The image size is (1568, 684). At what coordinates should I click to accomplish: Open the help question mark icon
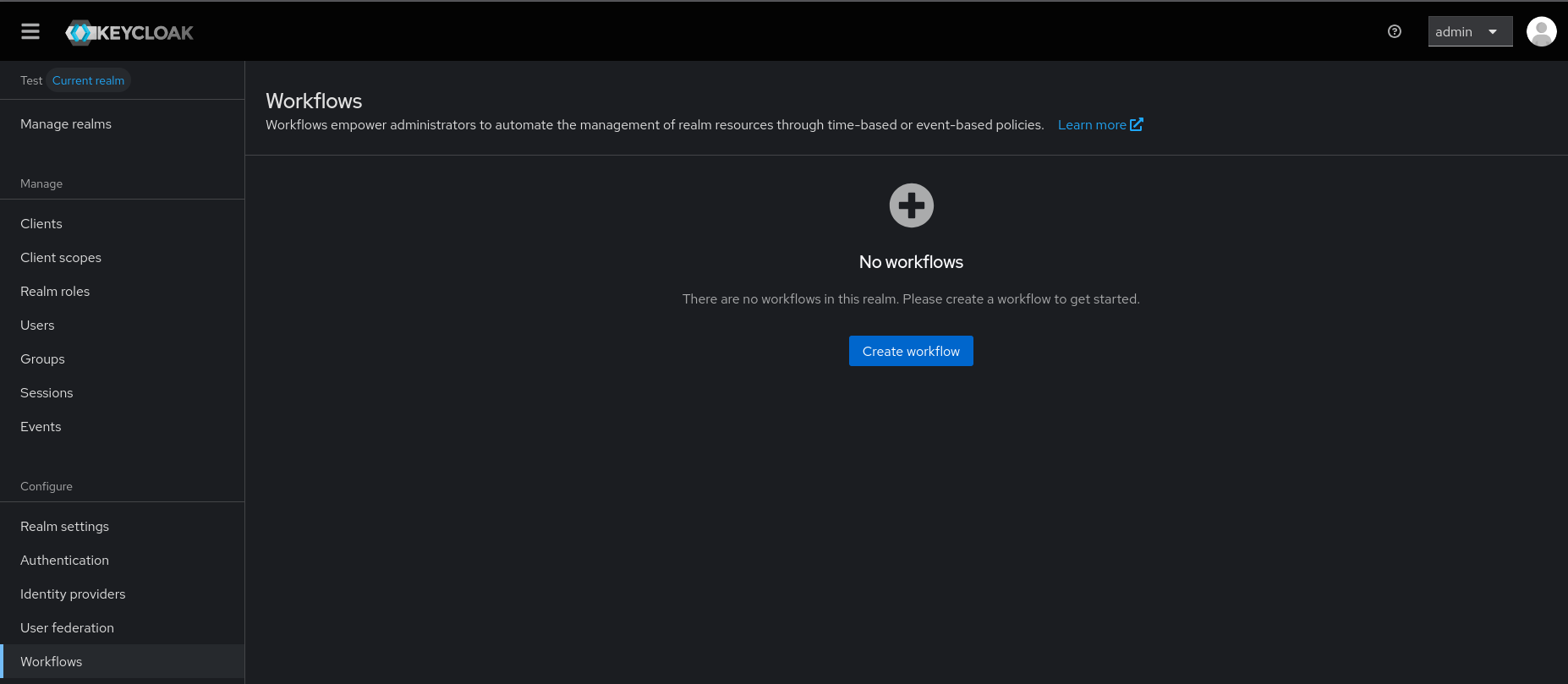(1395, 31)
